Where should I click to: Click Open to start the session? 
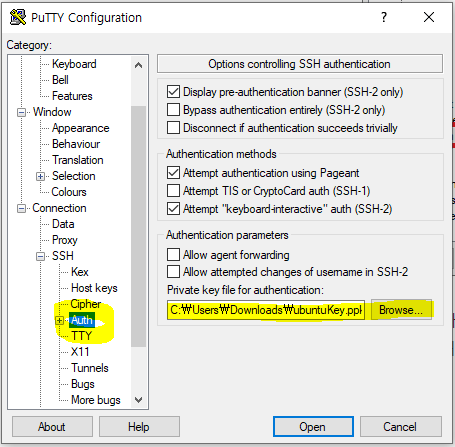click(x=313, y=427)
